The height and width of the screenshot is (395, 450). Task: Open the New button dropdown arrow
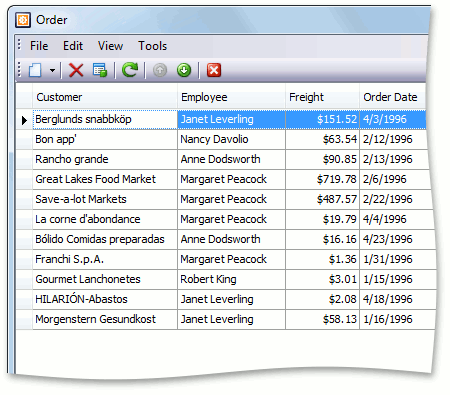tap(52, 70)
